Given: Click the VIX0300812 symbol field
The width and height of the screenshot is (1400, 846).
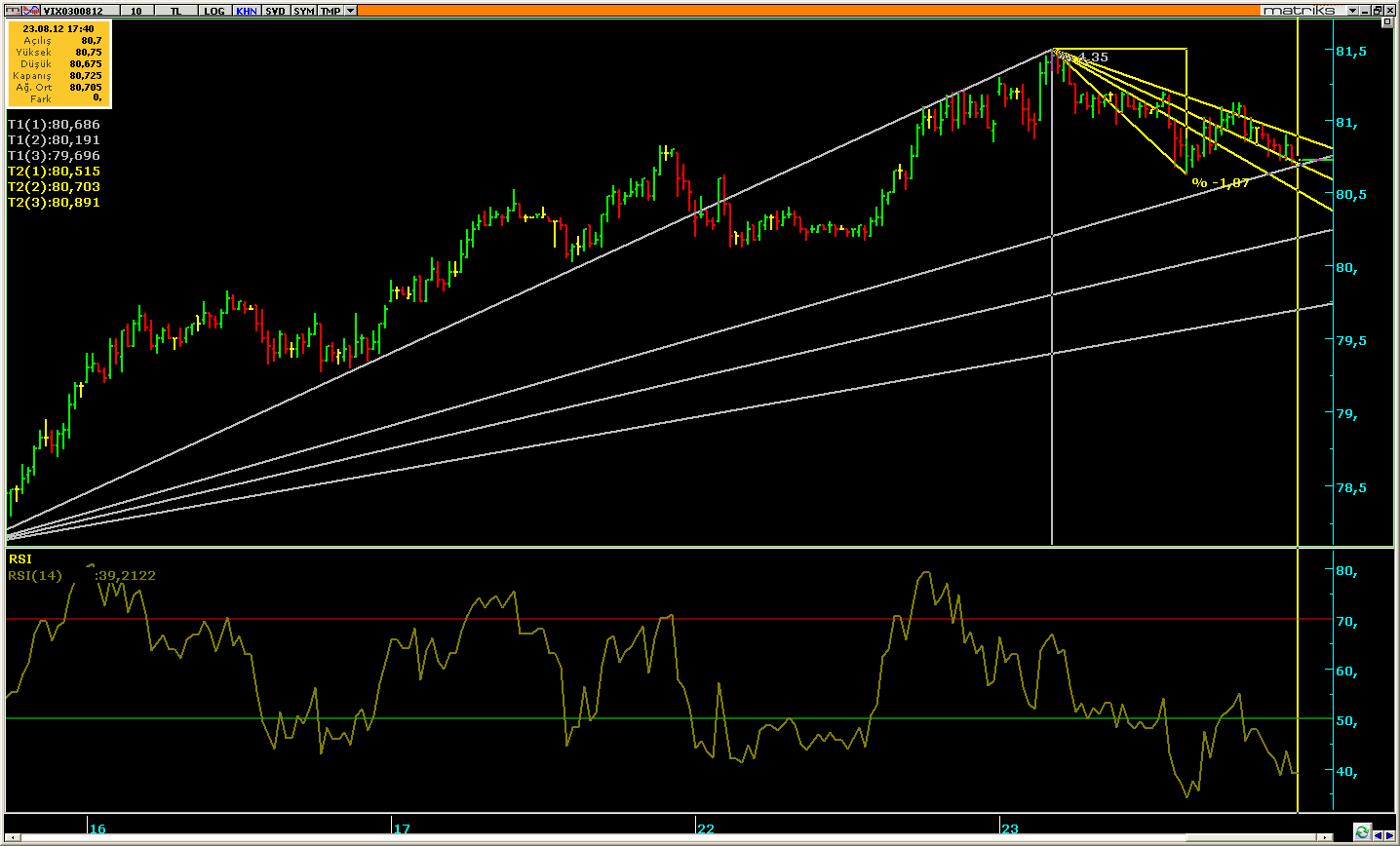Looking at the screenshot, I should (x=80, y=11).
